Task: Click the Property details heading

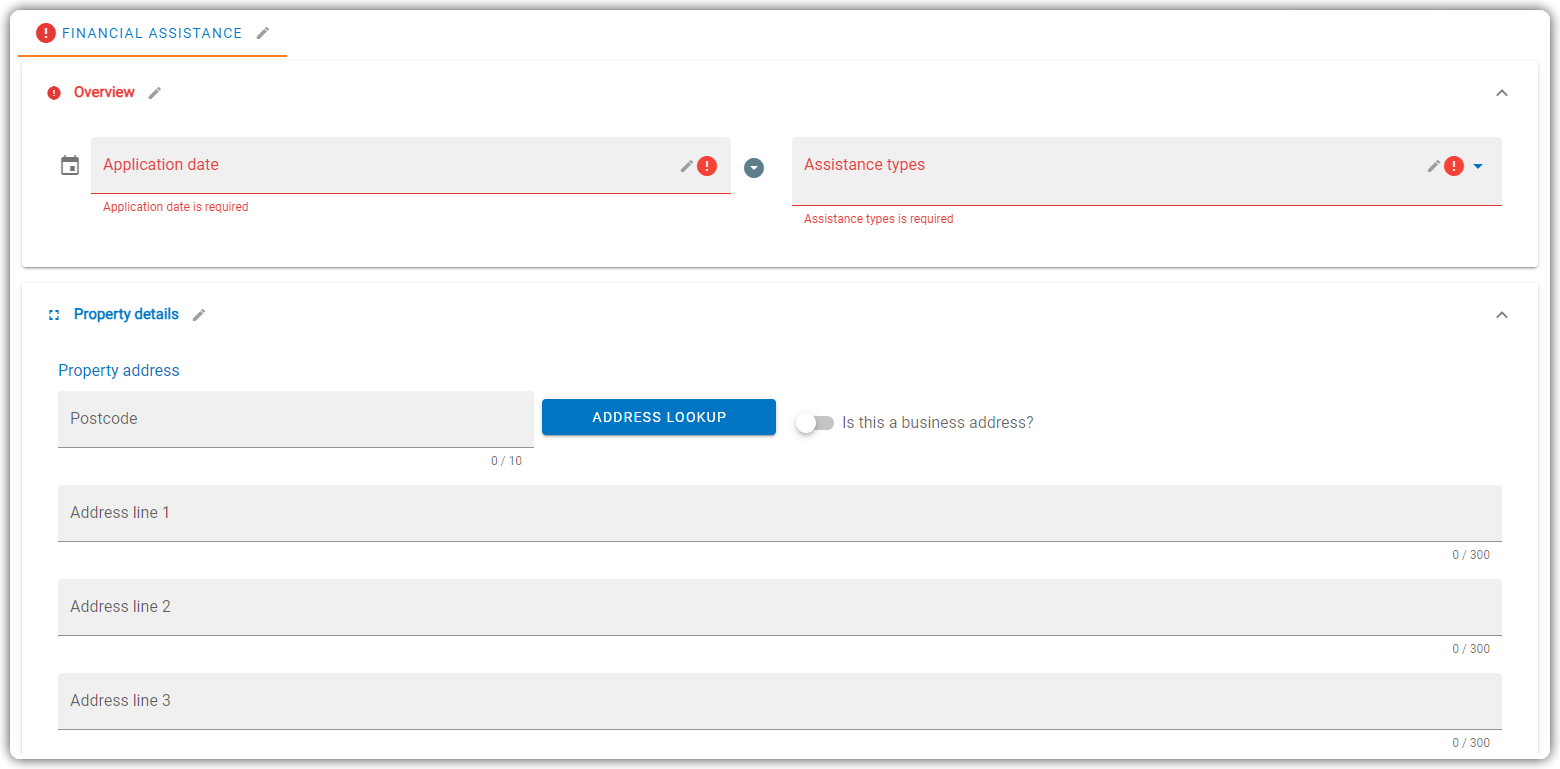Action: pyautogui.click(x=126, y=314)
